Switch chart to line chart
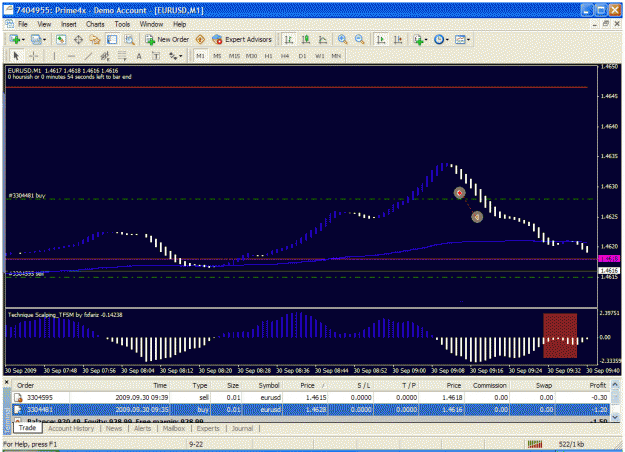This screenshot has width=625, height=452. point(323,39)
